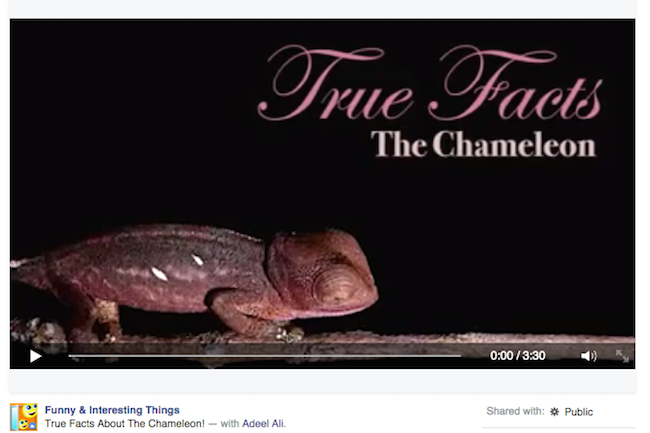This screenshot has width=650, height=433.
Task: Open the video in fullscreen mode
Action: click(x=622, y=356)
